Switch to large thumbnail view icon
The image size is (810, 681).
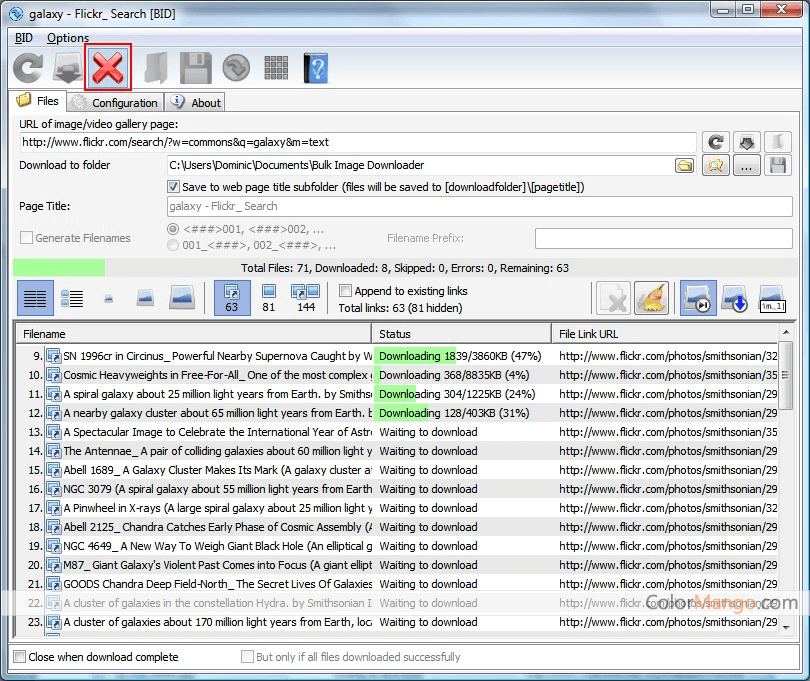(181, 298)
